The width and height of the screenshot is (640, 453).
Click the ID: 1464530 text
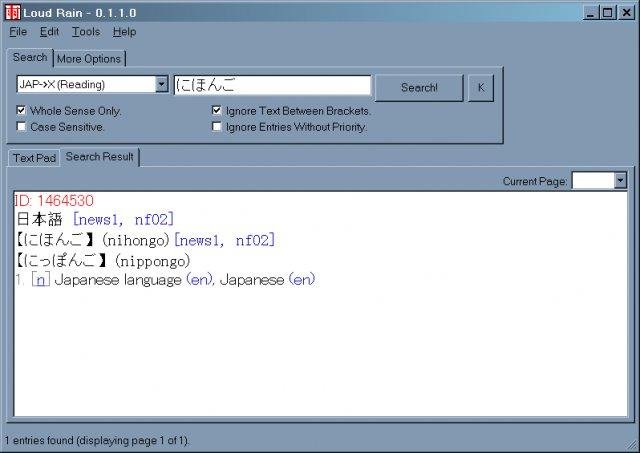54,201
